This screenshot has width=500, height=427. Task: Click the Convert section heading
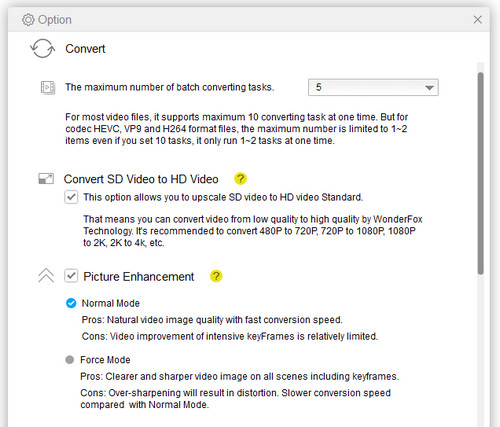tap(85, 49)
